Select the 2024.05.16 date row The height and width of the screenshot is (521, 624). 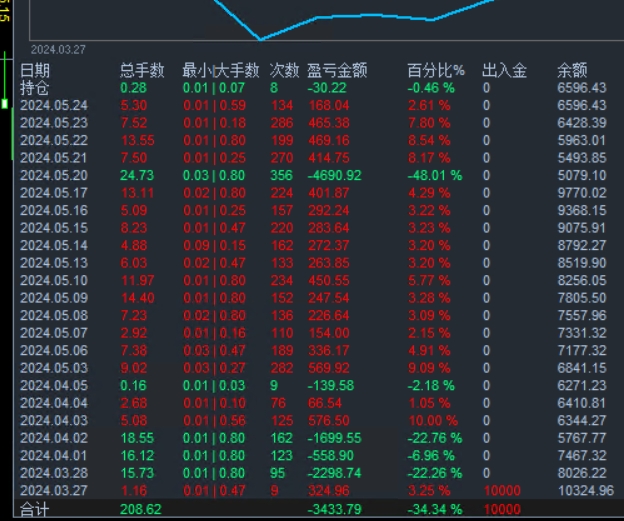click(54, 211)
